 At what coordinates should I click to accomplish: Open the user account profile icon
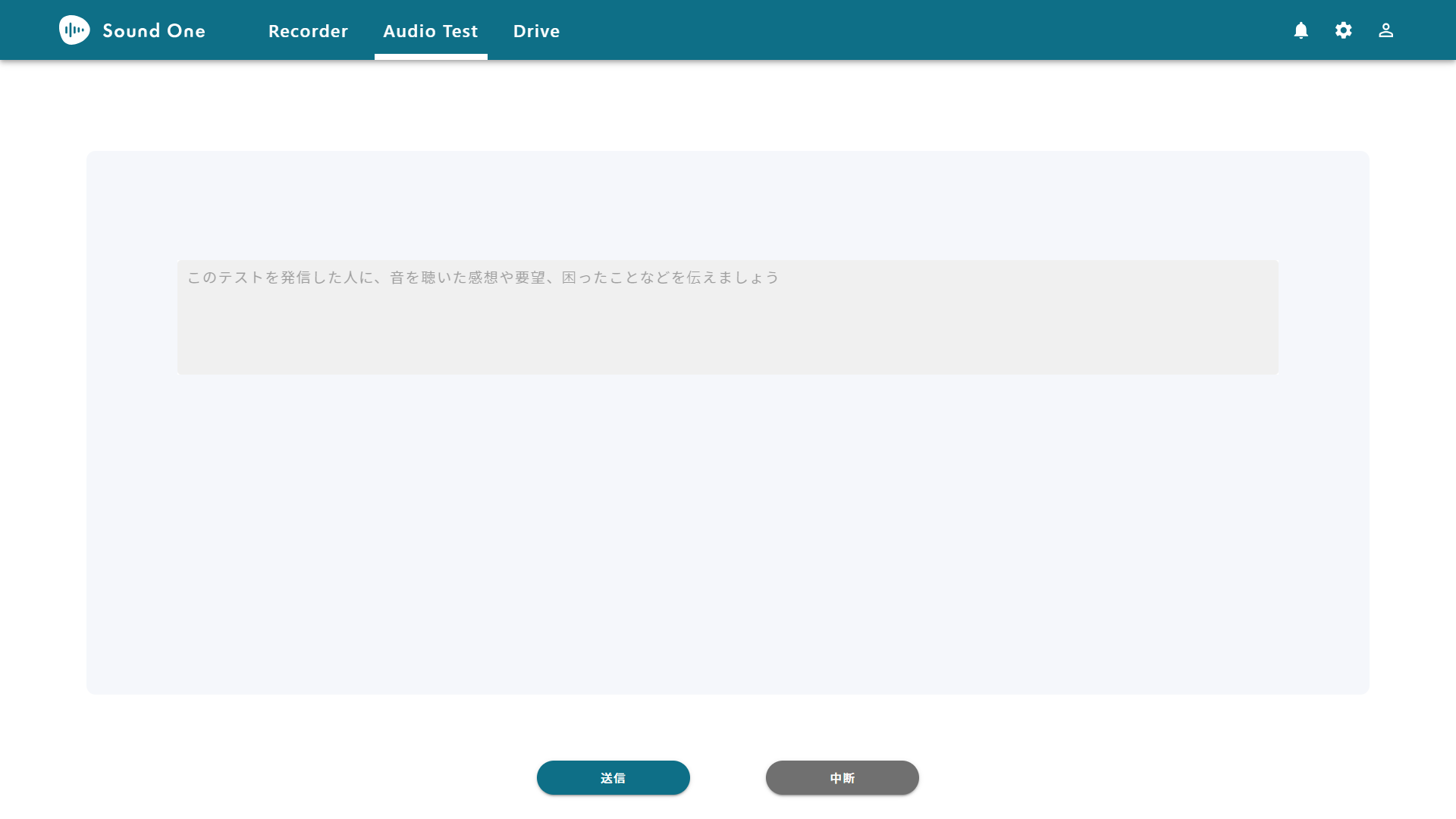(1386, 30)
